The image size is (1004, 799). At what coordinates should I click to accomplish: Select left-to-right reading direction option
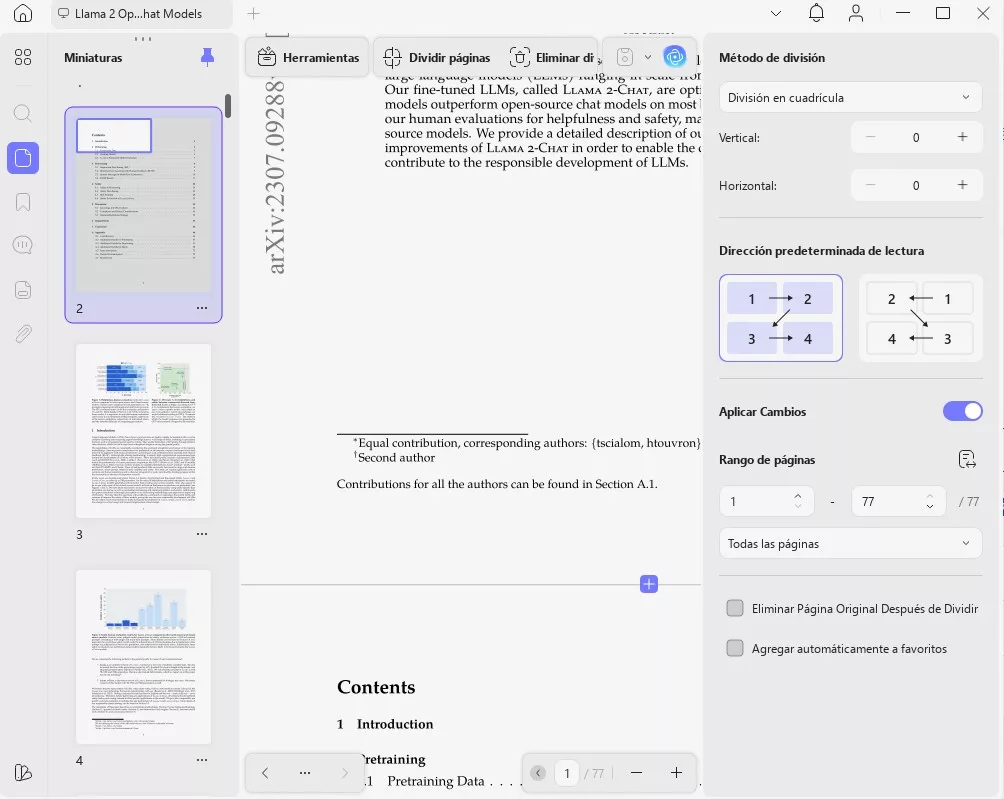pyautogui.click(x=781, y=318)
